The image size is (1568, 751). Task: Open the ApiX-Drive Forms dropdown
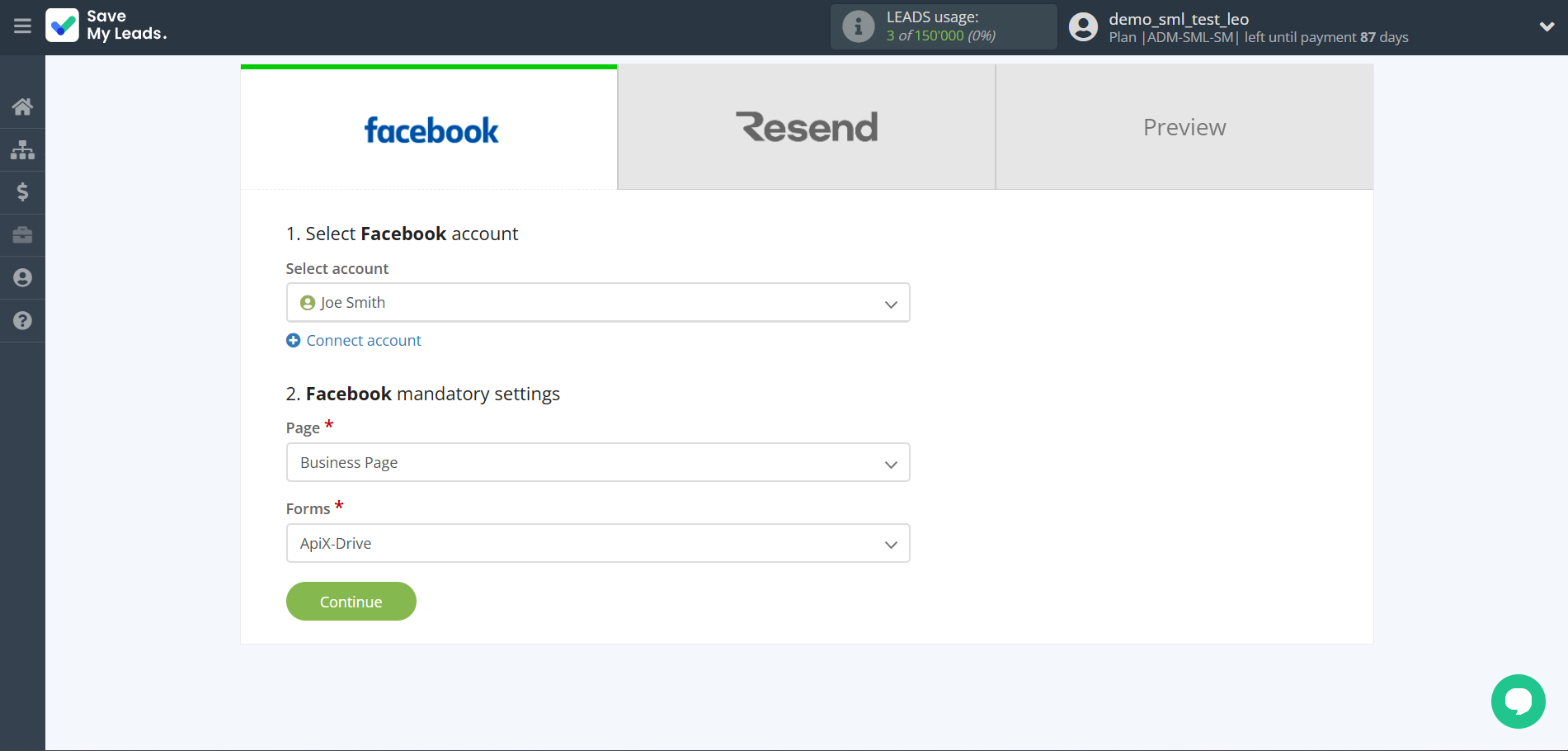click(597, 543)
